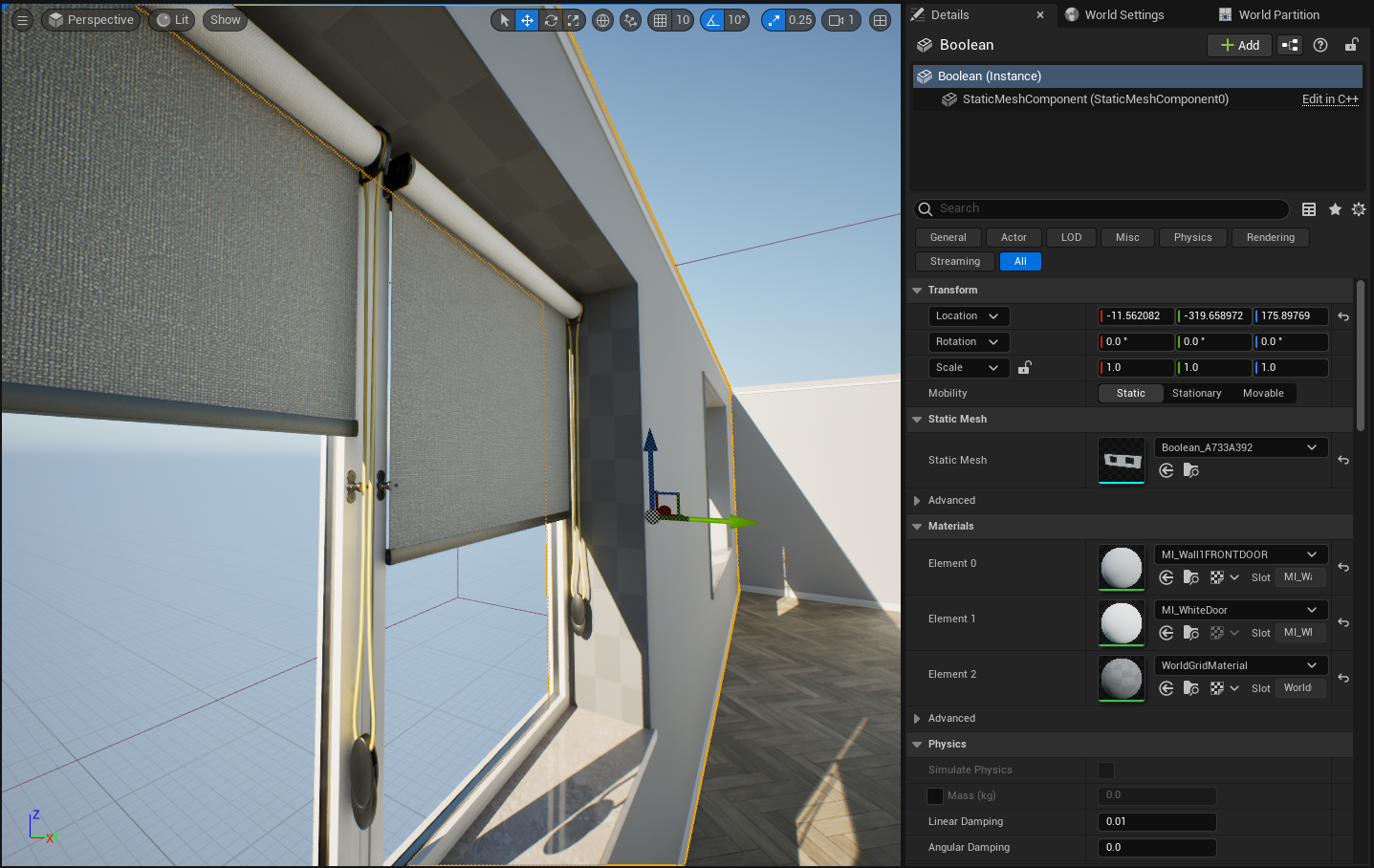Screen dimensions: 1374x868
Task: Toggle scale snapping on or off
Action: [774, 20]
